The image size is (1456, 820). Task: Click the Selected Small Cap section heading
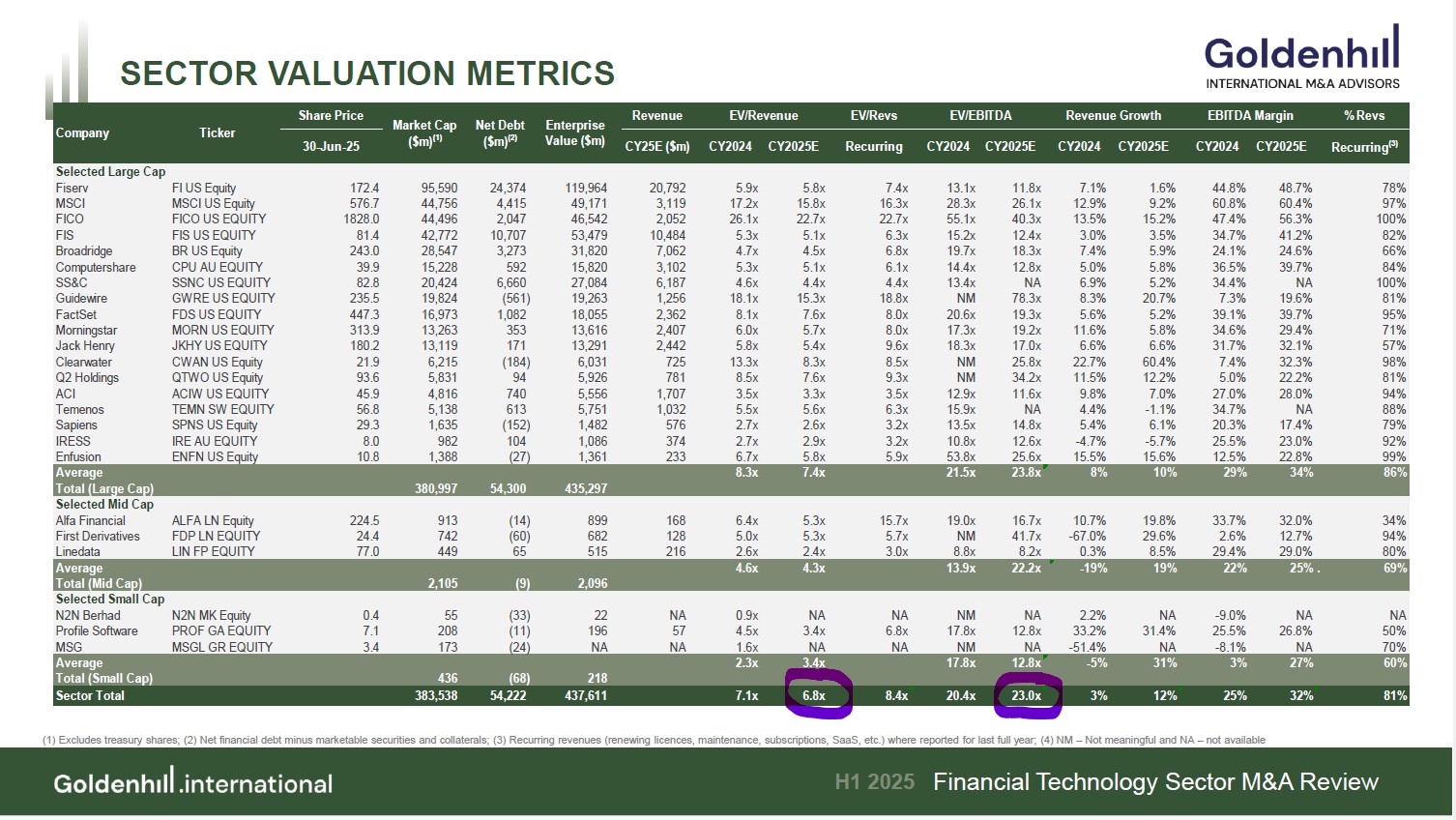(x=110, y=599)
